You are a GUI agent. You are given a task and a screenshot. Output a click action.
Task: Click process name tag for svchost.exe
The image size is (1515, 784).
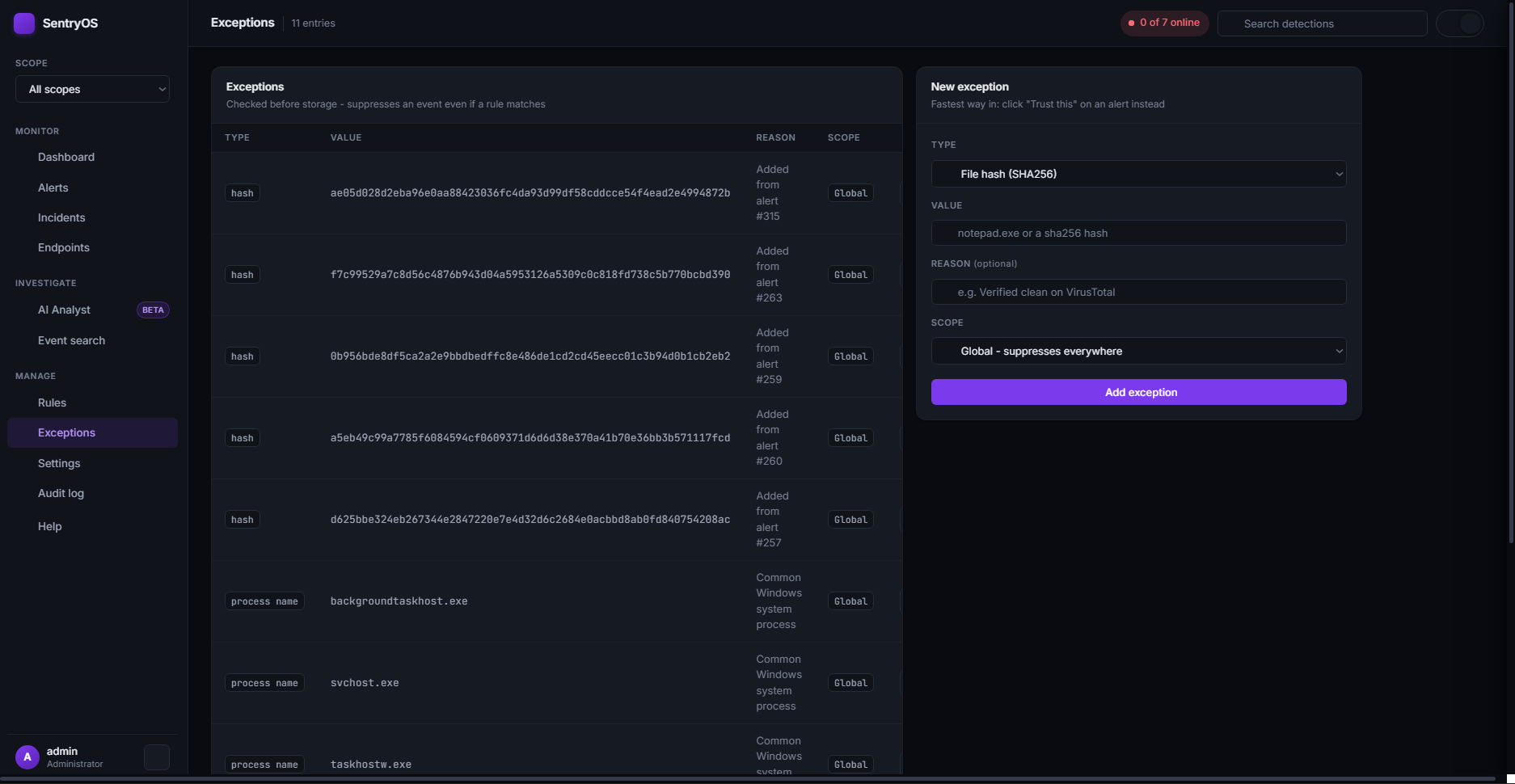264,683
